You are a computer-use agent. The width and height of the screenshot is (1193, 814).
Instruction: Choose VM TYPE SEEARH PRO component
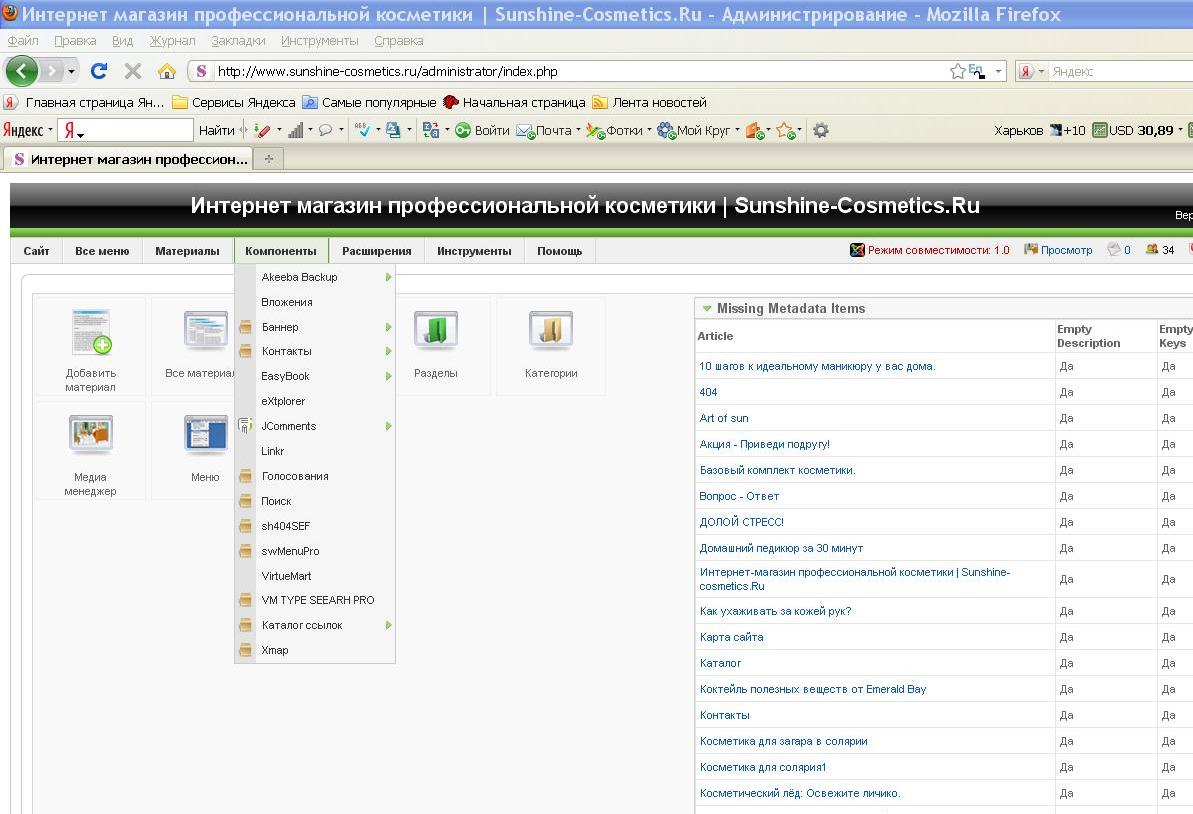317,600
